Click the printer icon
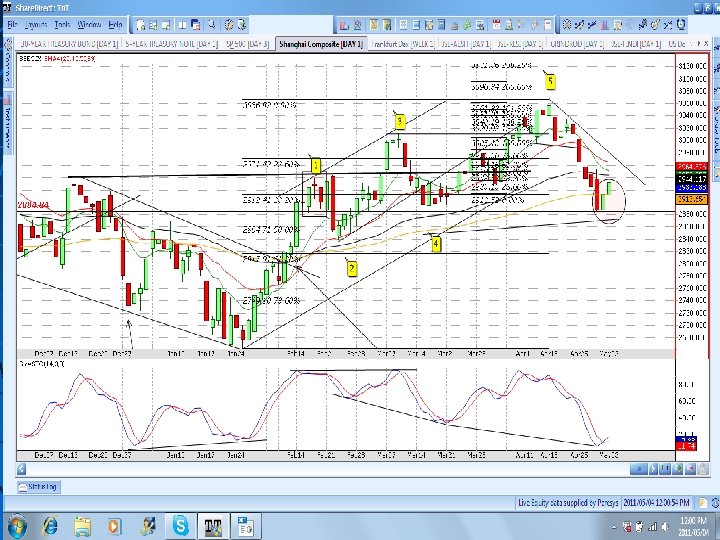Viewport: 720px width, 540px height. click(x=454, y=25)
